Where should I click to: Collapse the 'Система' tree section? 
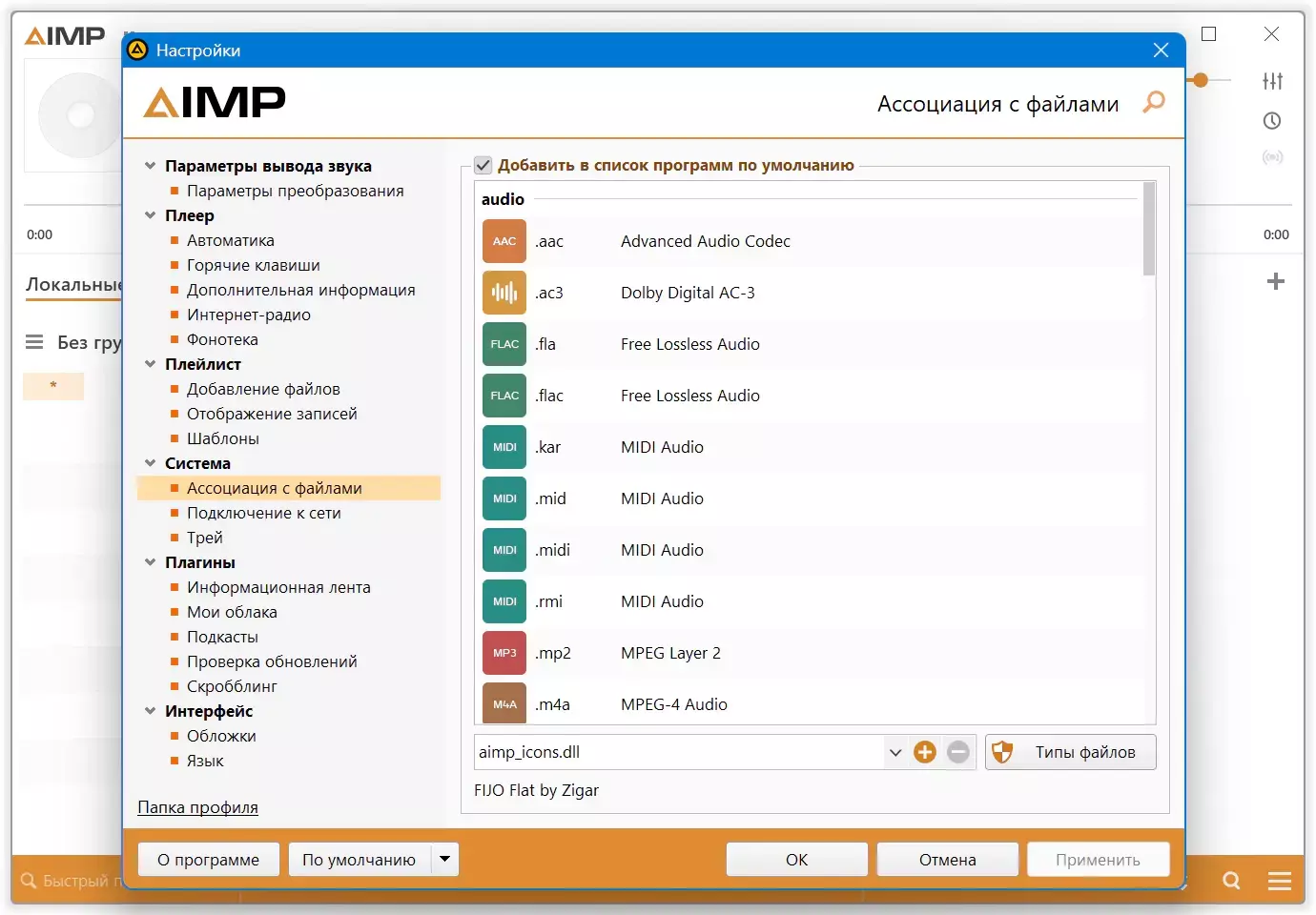(x=150, y=463)
